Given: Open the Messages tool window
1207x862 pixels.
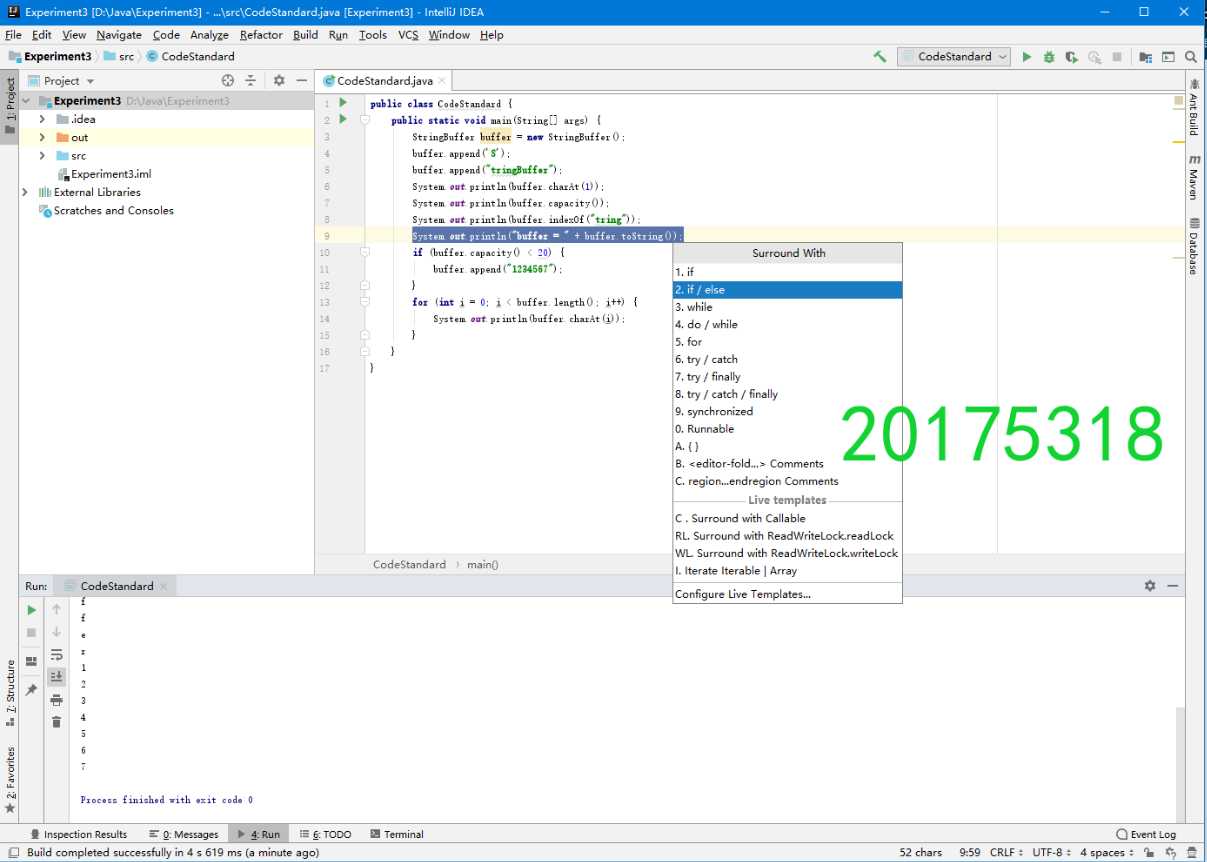Looking at the screenshot, I should click(x=183, y=834).
